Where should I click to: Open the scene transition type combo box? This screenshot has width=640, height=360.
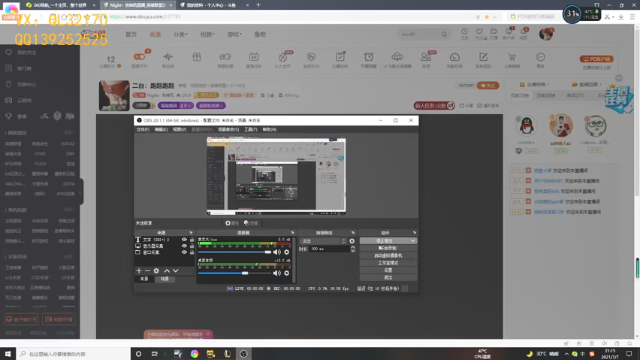click(x=323, y=241)
